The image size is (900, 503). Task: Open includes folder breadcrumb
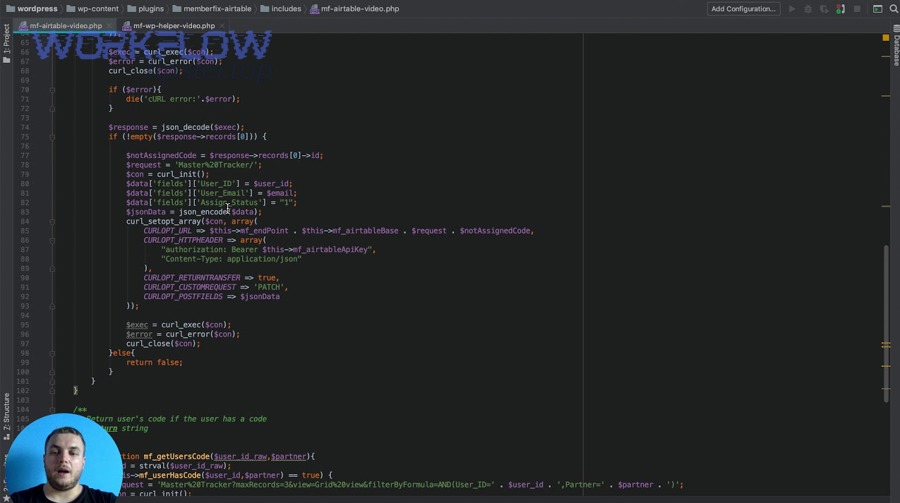[x=281, y=9]
